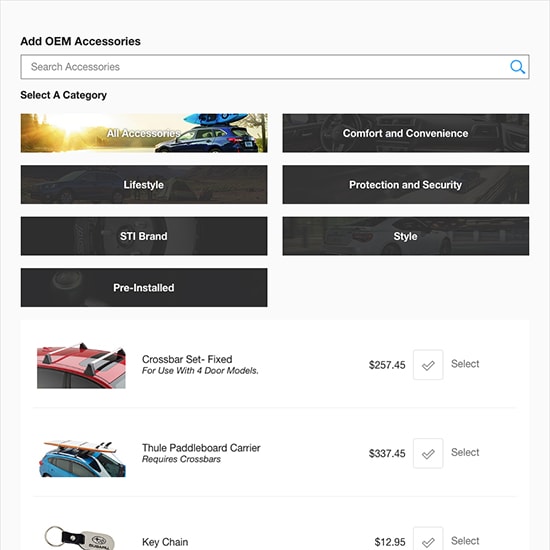Select the STI Brand category
Viewport: 550px width, 550px height.
pos(144,236)
